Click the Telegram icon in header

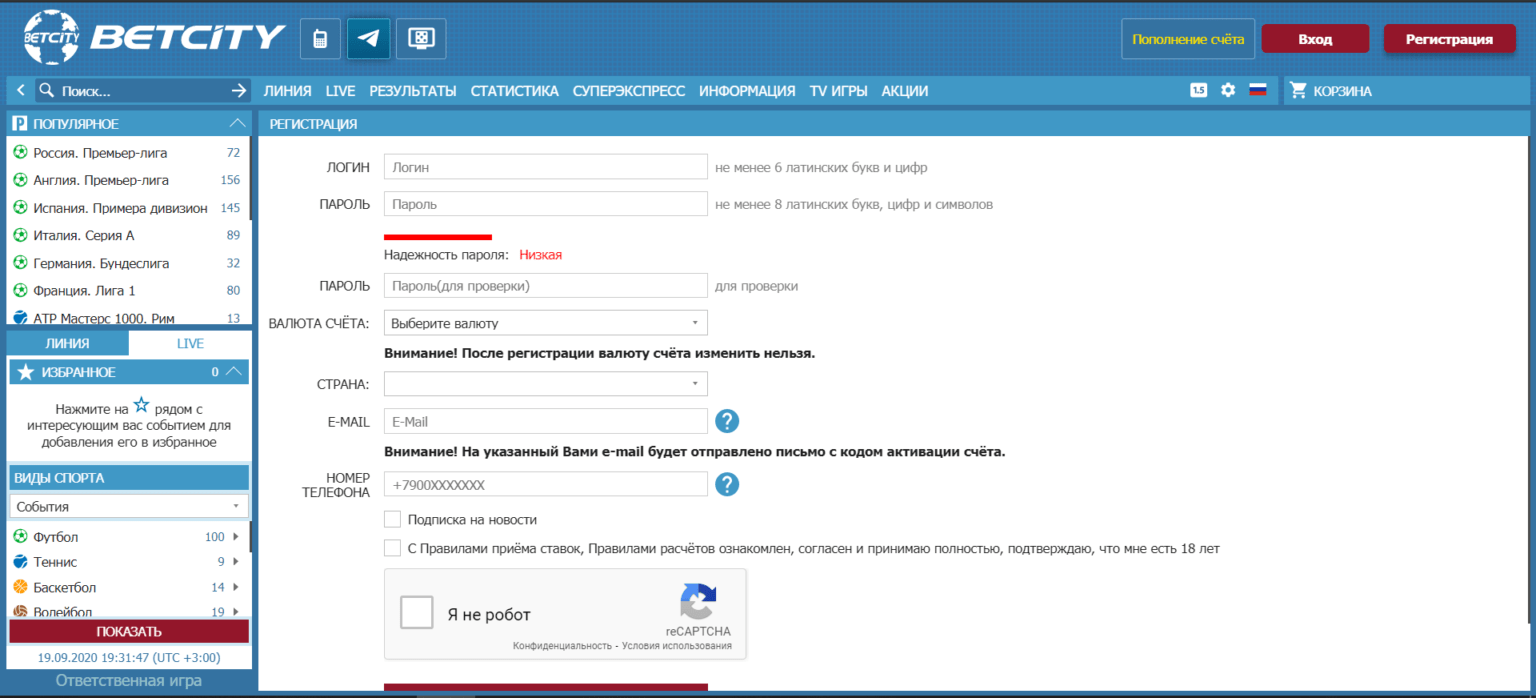point(368,39)
